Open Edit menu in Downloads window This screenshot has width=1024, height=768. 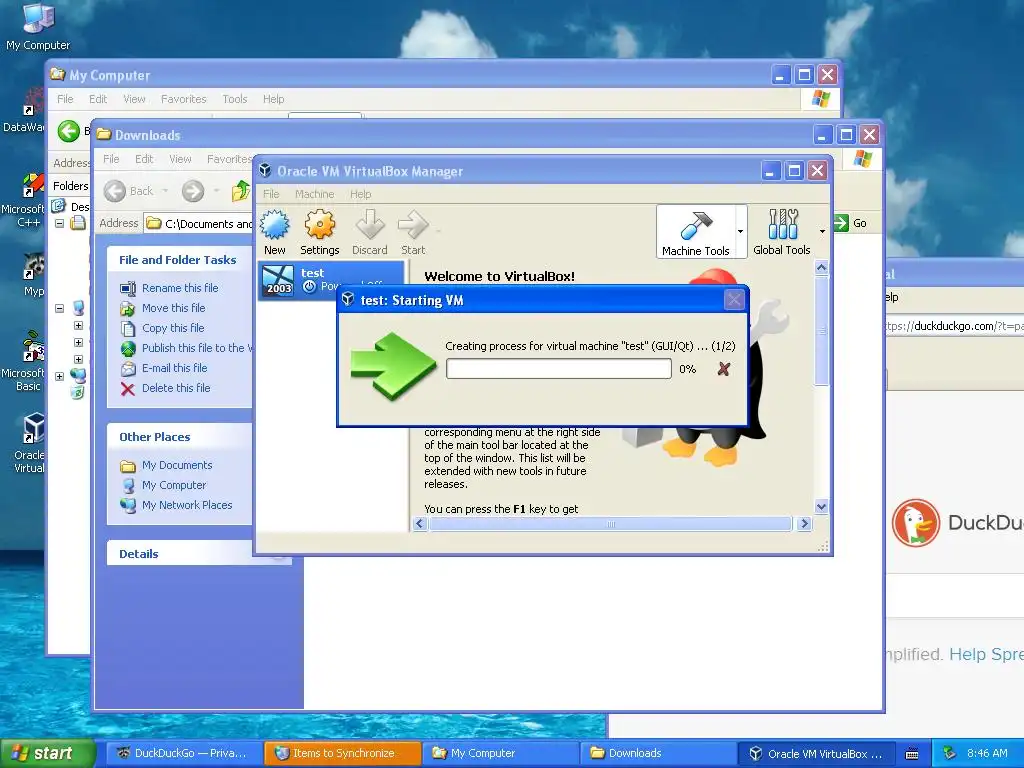[x=144, y=159]
